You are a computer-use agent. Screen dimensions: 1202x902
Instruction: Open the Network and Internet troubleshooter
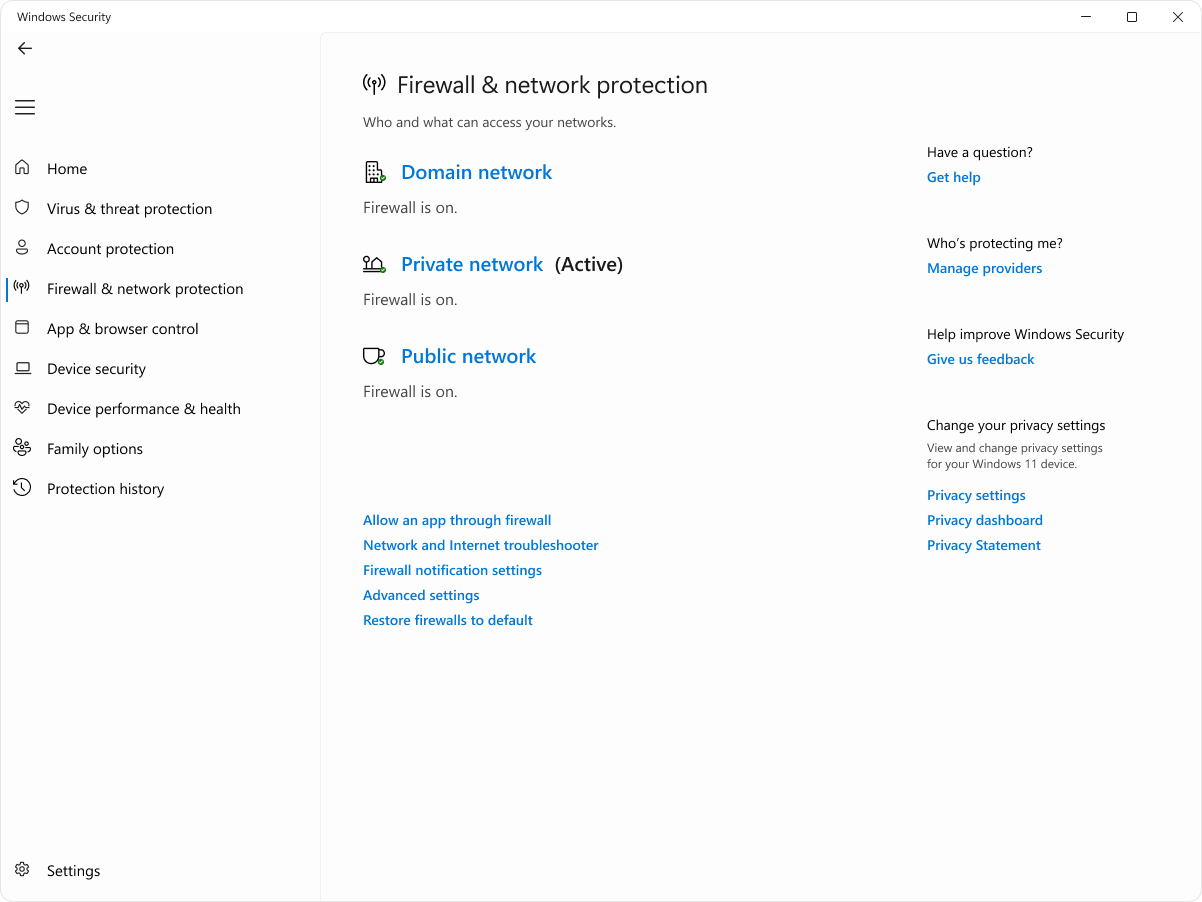(480, 545)
